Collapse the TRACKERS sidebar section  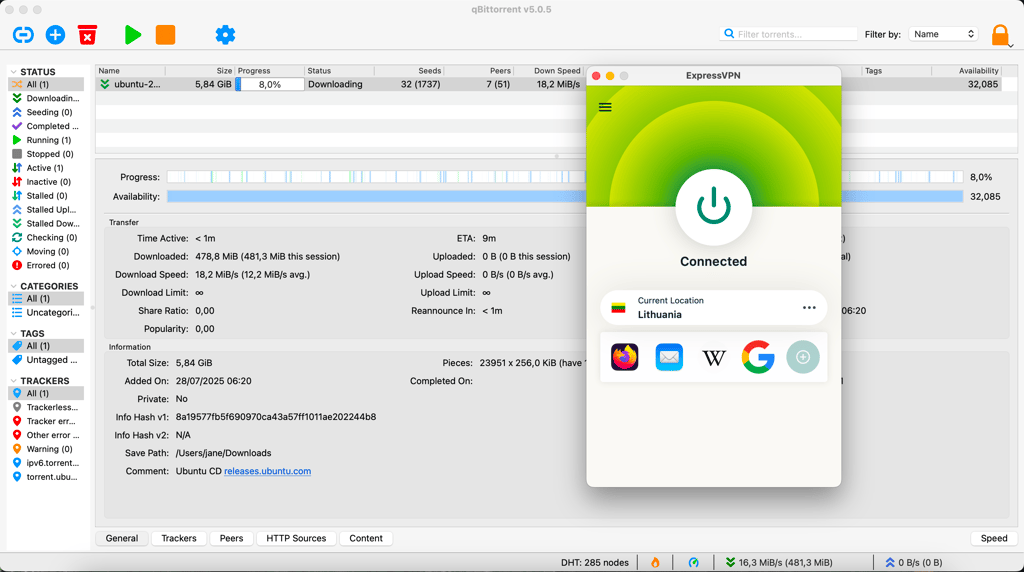click(13, 381)
